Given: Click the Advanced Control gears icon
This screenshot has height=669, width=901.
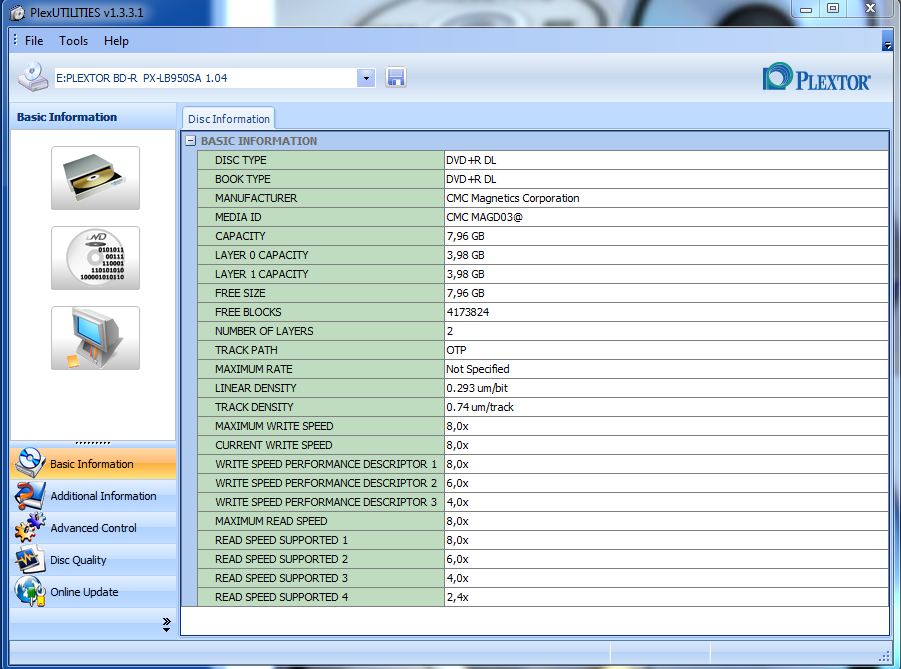Looking at the screenshot, I should point(30,528).
